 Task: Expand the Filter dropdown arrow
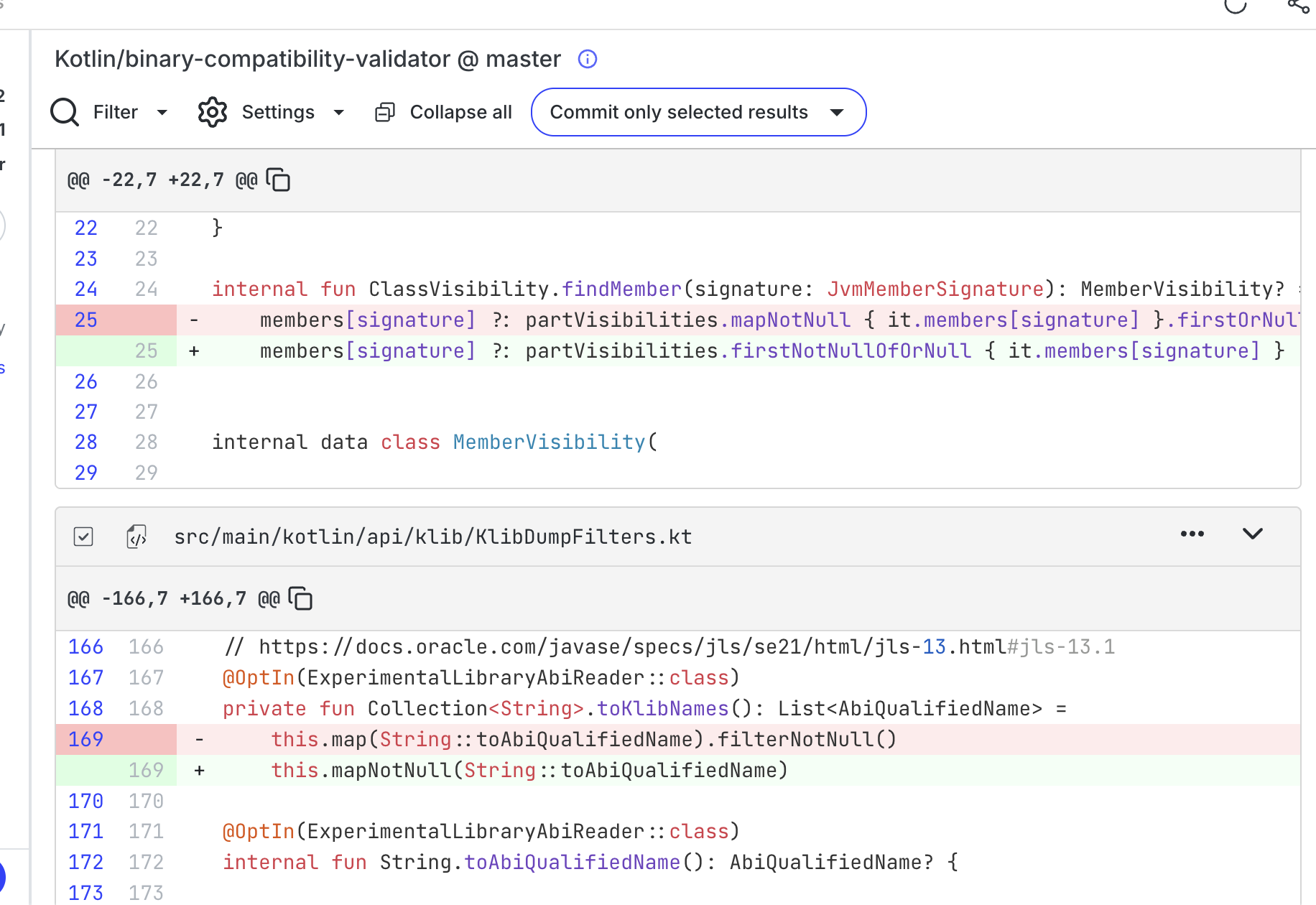(162, 112)
